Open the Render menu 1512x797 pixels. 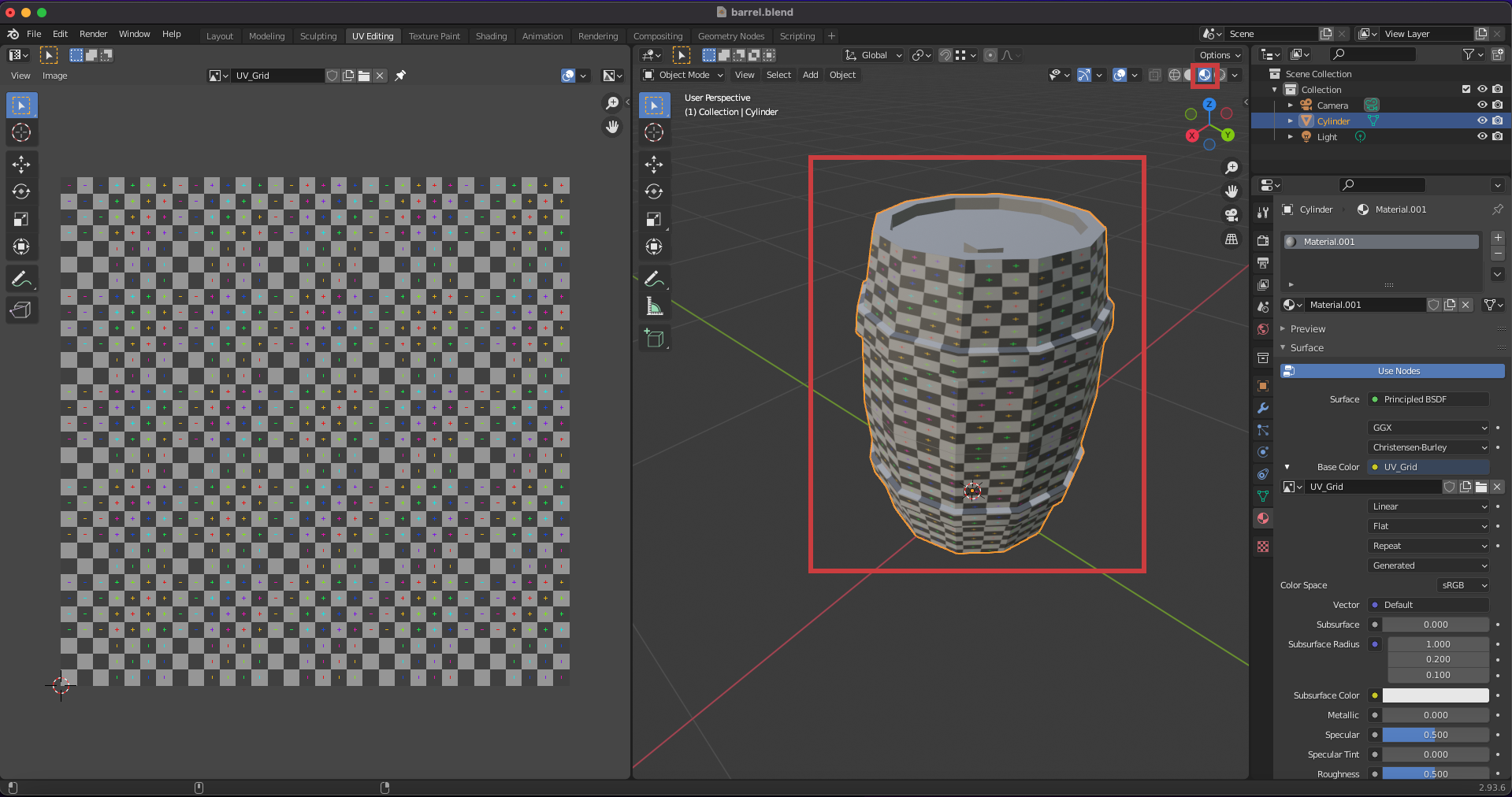[x=93, y=34]
